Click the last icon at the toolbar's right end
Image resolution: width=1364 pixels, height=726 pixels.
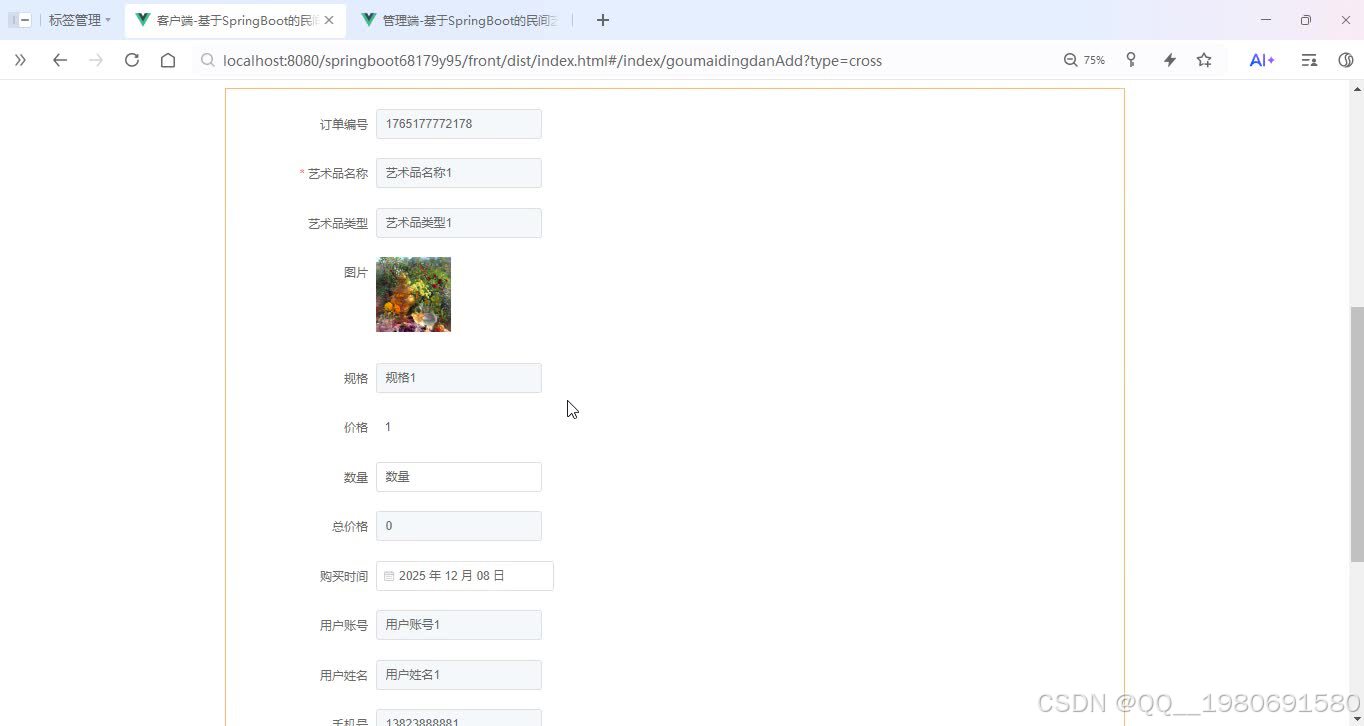point(1346,60)
